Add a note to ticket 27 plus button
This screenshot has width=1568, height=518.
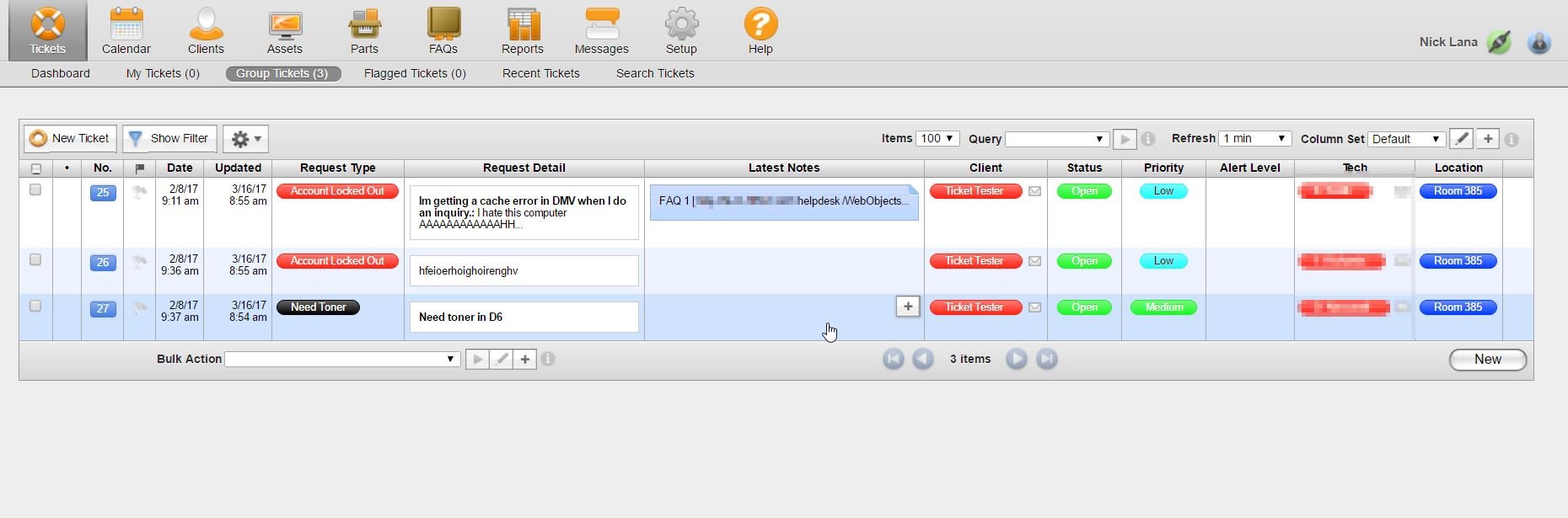908,307
